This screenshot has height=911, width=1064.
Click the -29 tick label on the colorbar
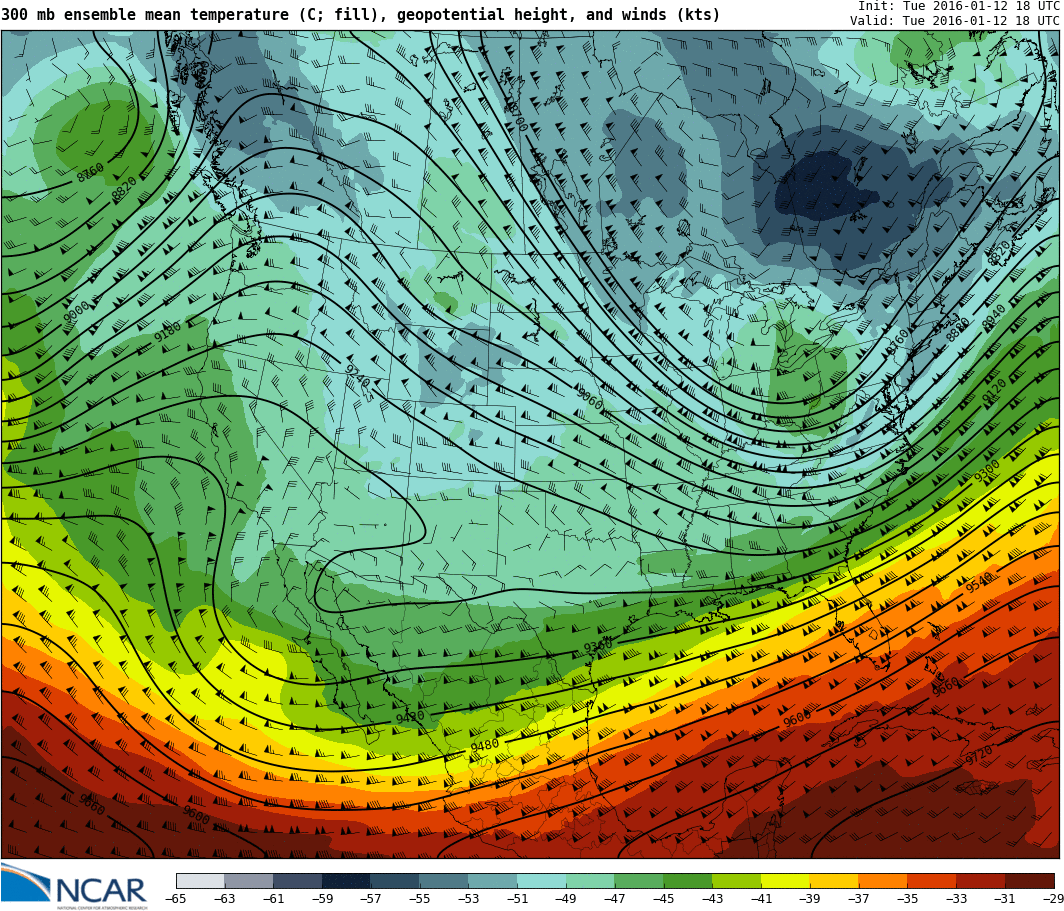tap(1053, 899)
